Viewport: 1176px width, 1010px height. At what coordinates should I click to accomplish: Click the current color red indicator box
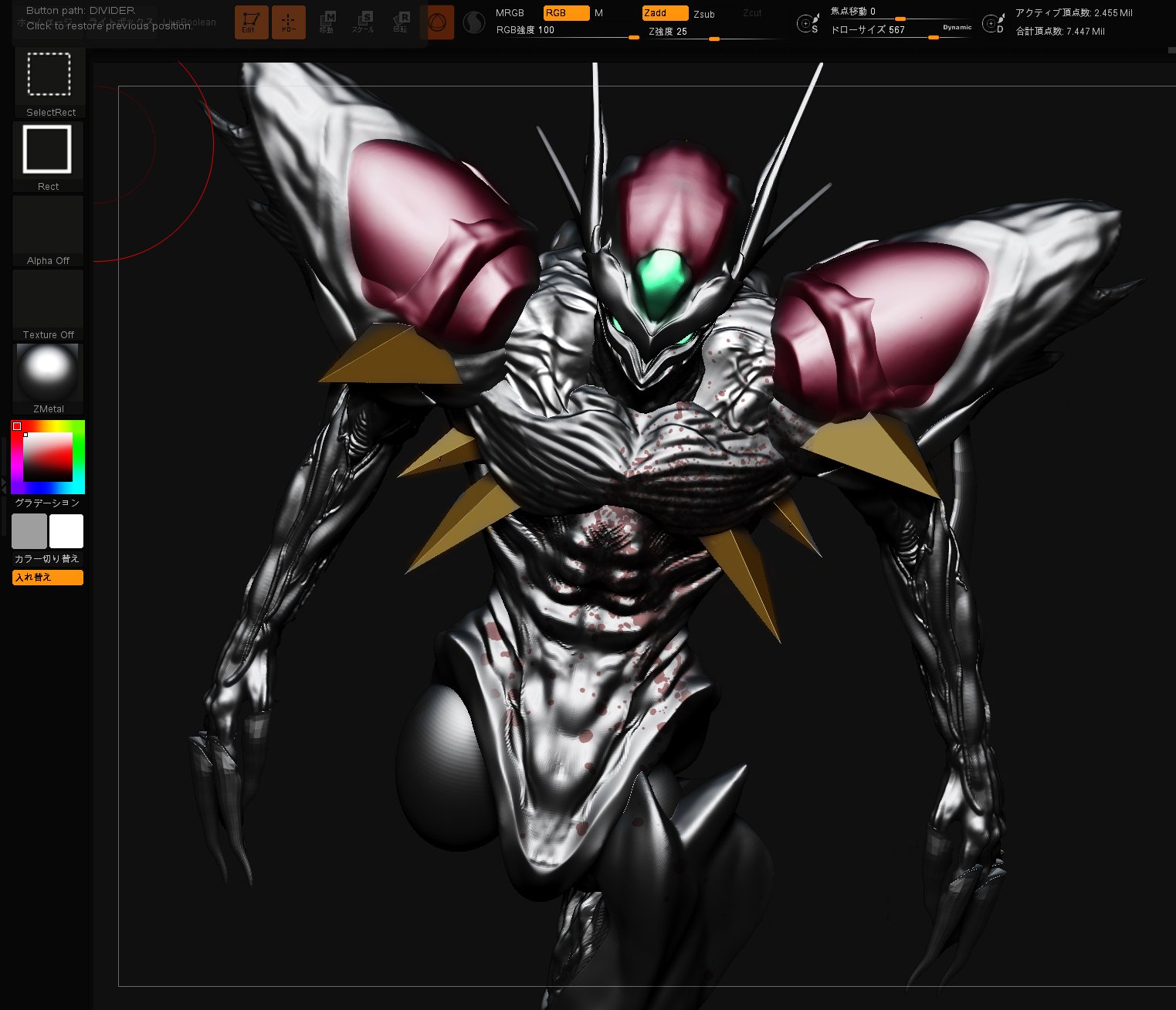(x=17, y=426)
